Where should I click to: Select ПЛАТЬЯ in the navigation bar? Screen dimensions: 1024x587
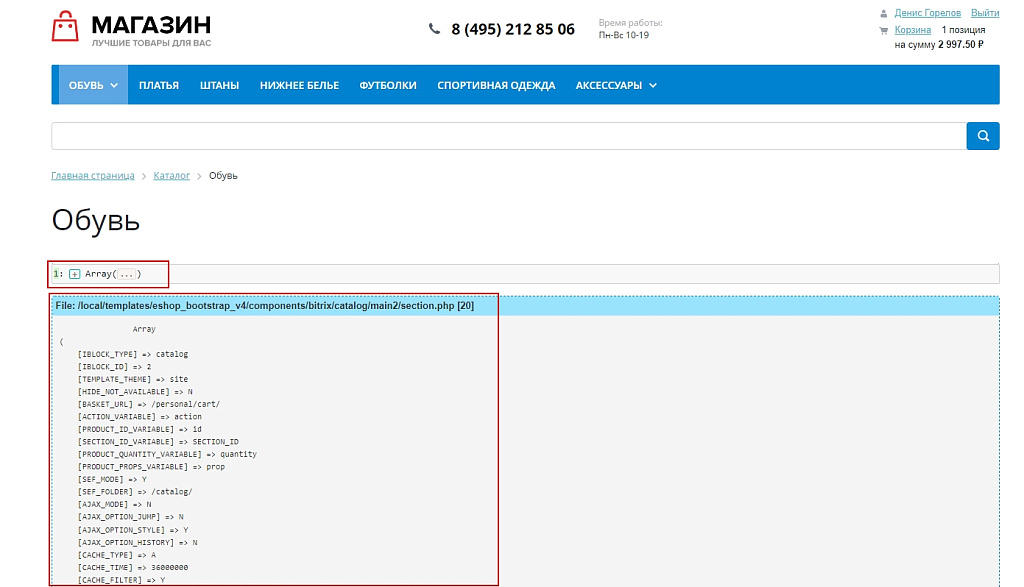tap(159, 85)
